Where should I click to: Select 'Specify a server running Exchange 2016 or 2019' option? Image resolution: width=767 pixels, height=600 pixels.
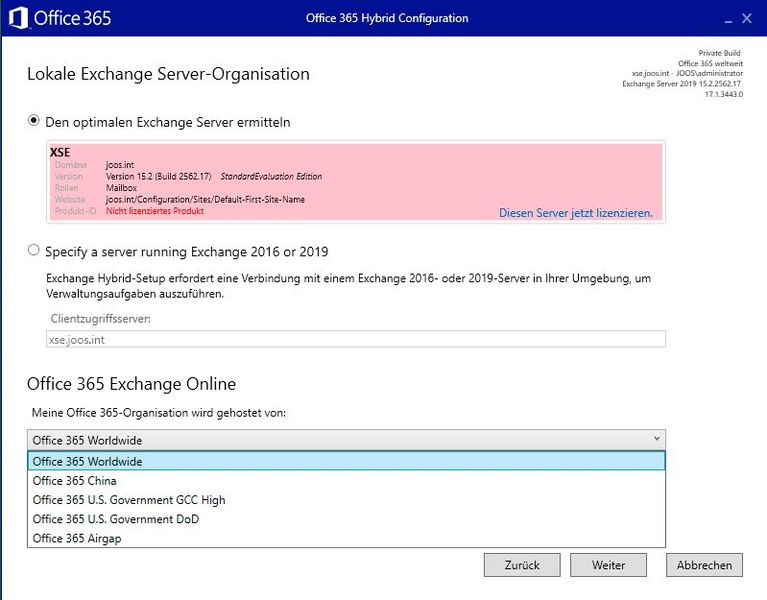click(33, 250)
